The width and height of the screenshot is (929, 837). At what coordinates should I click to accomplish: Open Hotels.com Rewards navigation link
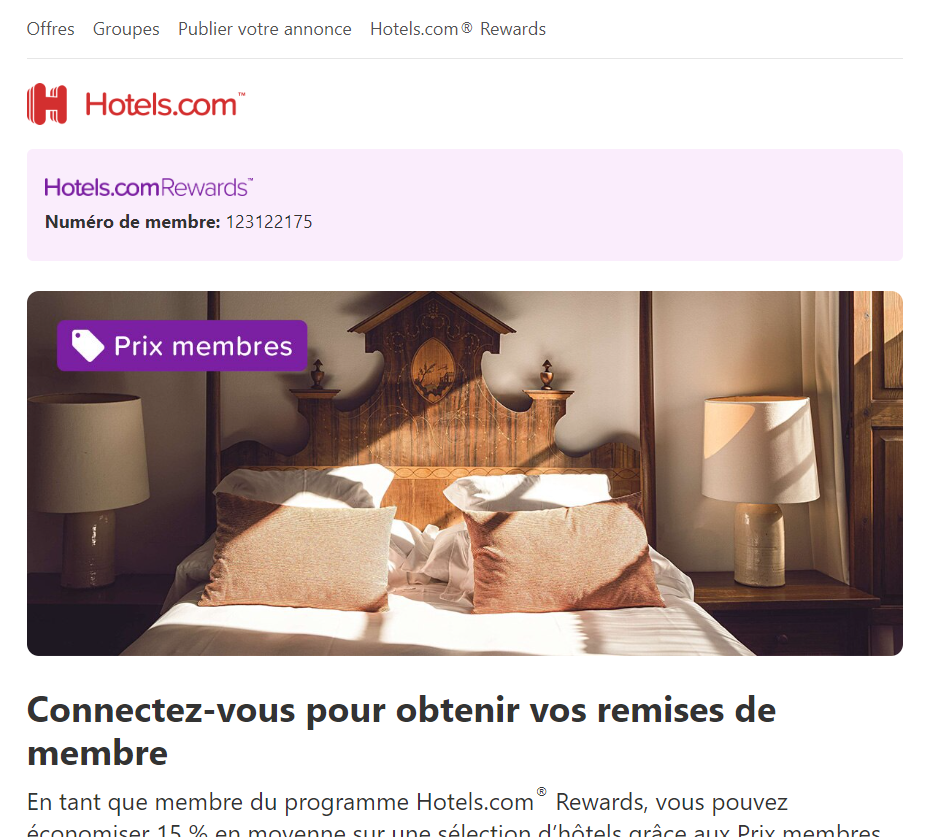coord(458,29)
